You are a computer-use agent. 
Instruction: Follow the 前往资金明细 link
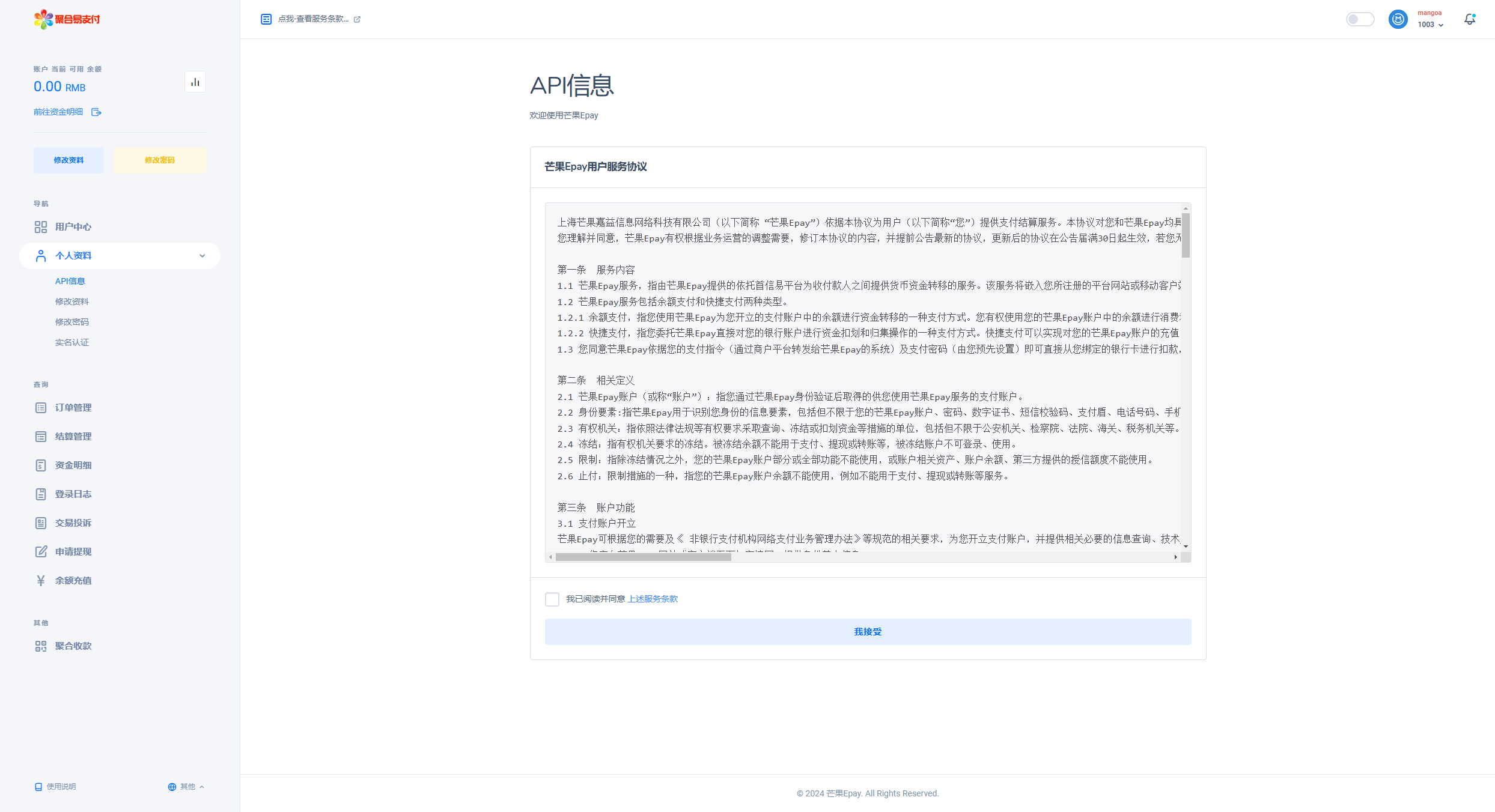pos(58,112)
